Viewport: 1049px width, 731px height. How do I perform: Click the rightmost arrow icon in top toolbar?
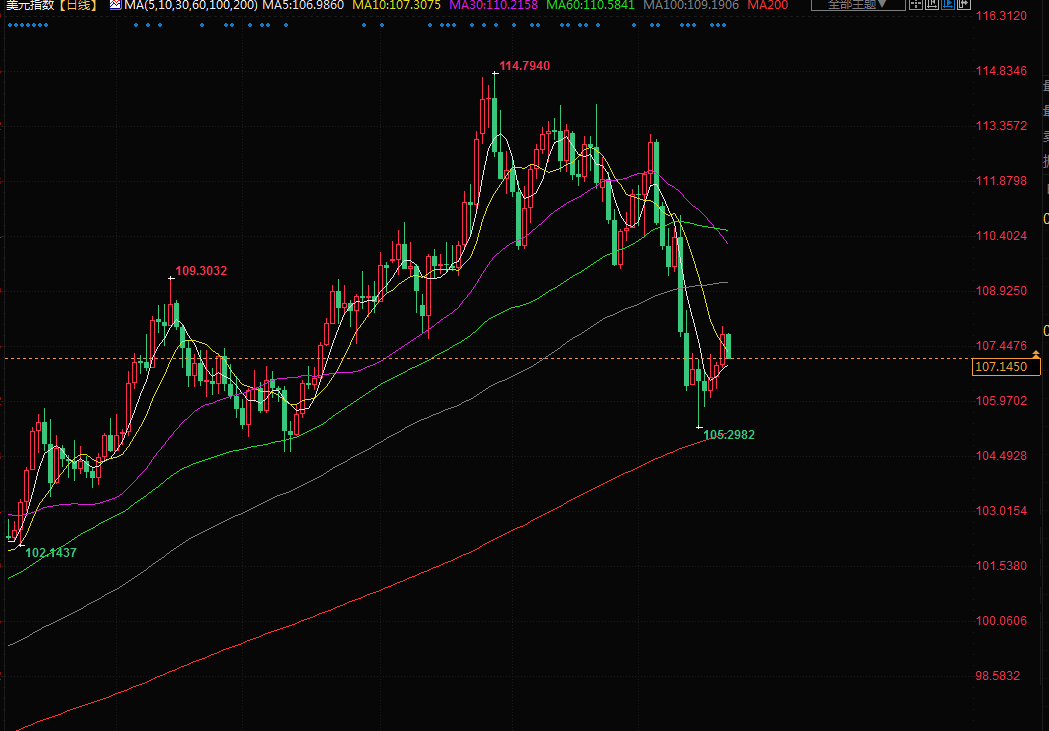tap(965, 5)
